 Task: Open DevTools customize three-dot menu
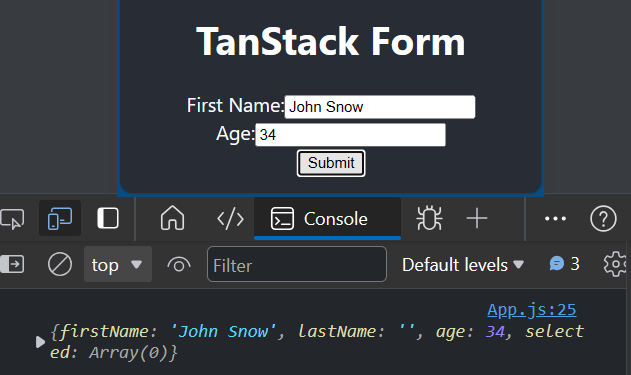(555, 218)
